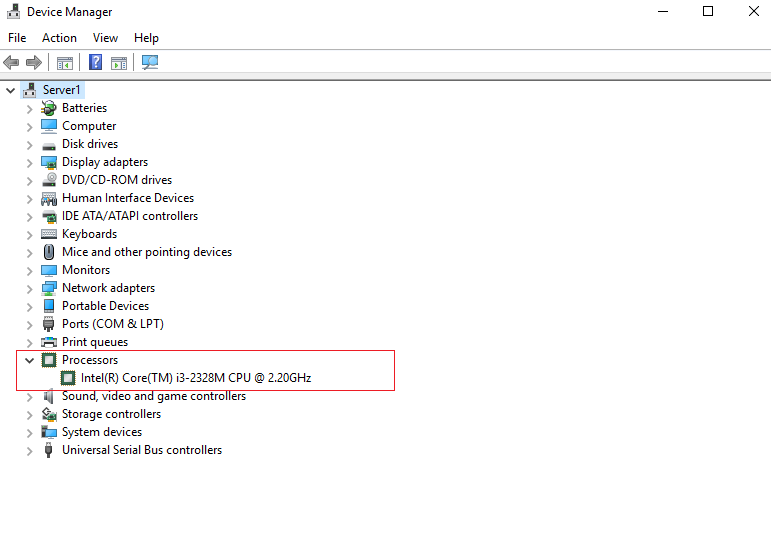Expand the Batteries node

pos(30,109)
